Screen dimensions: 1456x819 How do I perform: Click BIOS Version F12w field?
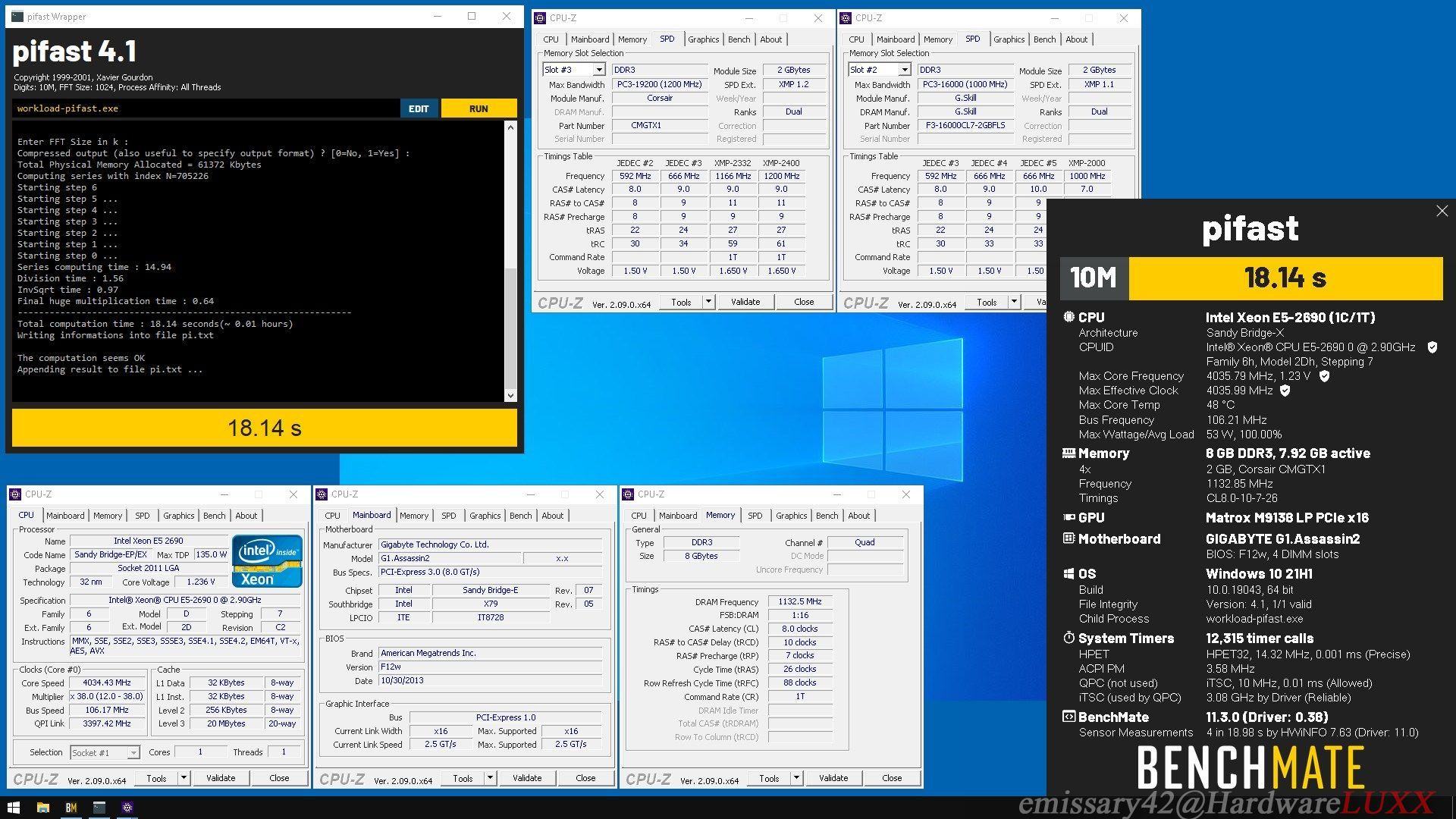pyautogui.click(x=490, y=667)
